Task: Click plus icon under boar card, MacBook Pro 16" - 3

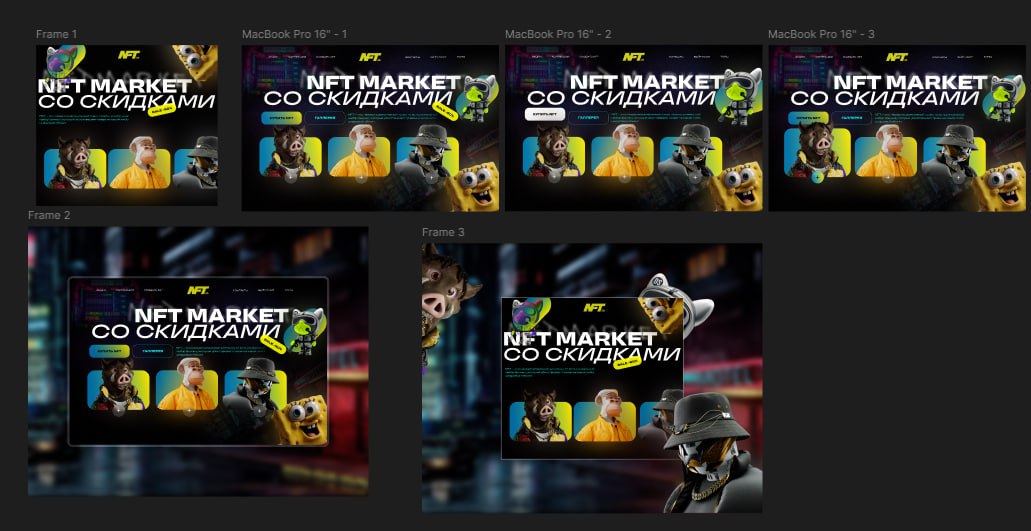Action: pos(817,177)
